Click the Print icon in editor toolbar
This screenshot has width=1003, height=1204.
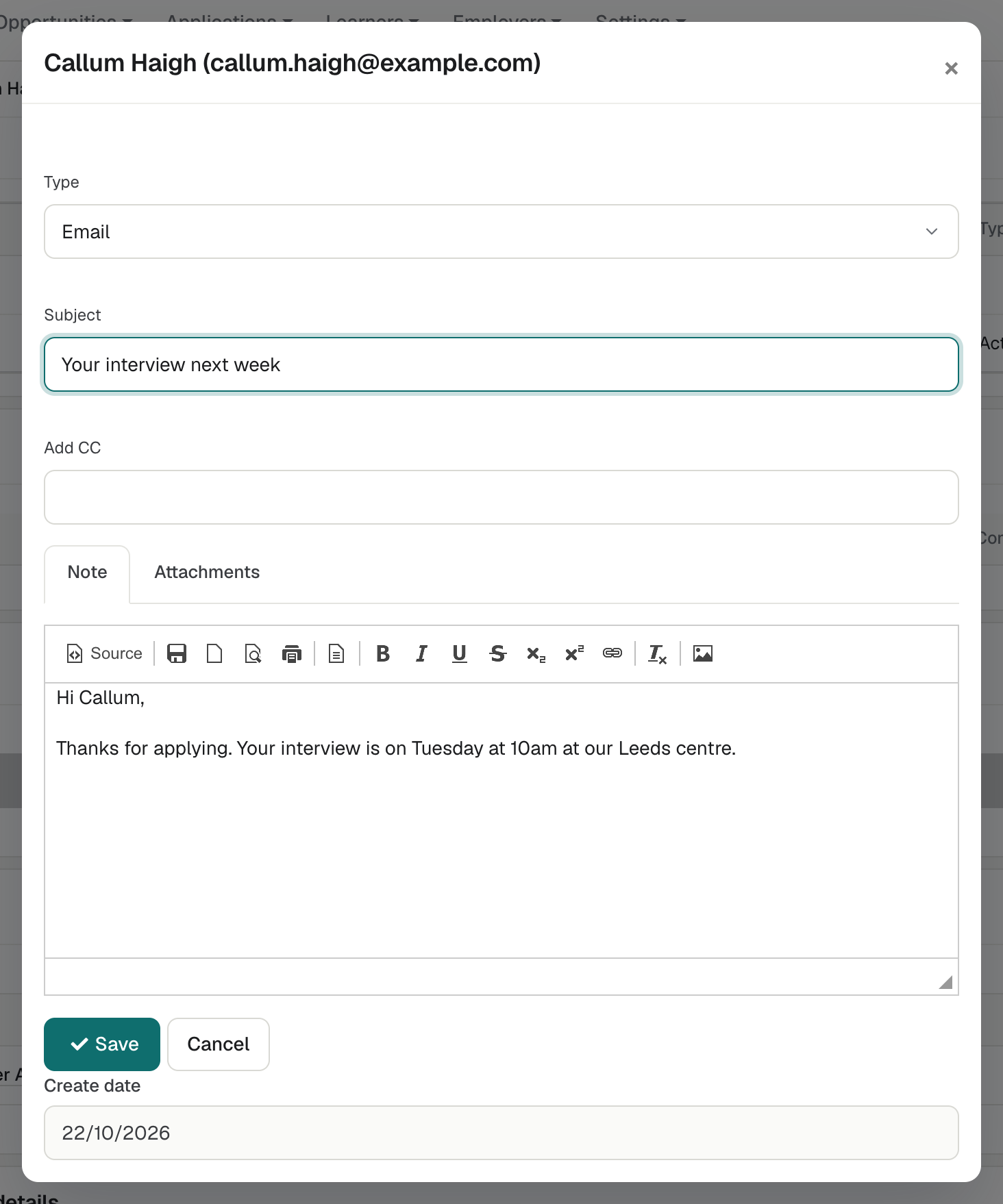coord(292,653)
